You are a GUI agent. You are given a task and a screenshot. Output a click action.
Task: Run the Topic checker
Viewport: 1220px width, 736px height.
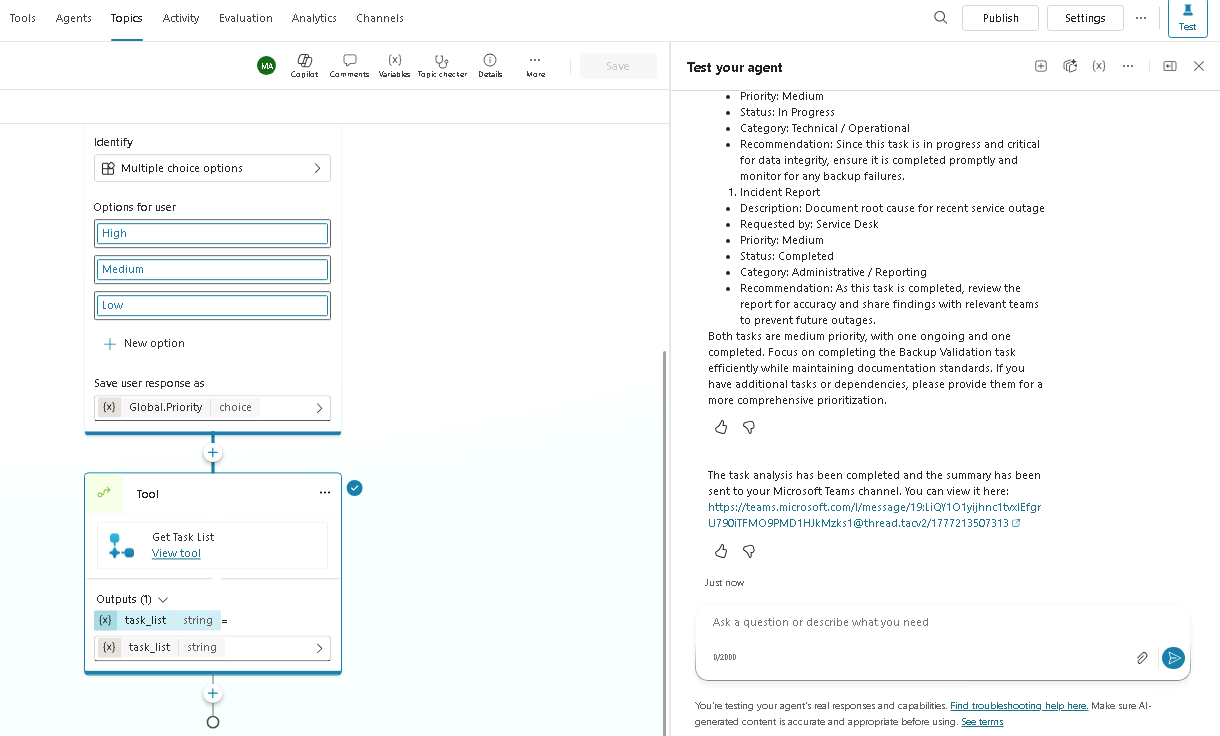442,66
